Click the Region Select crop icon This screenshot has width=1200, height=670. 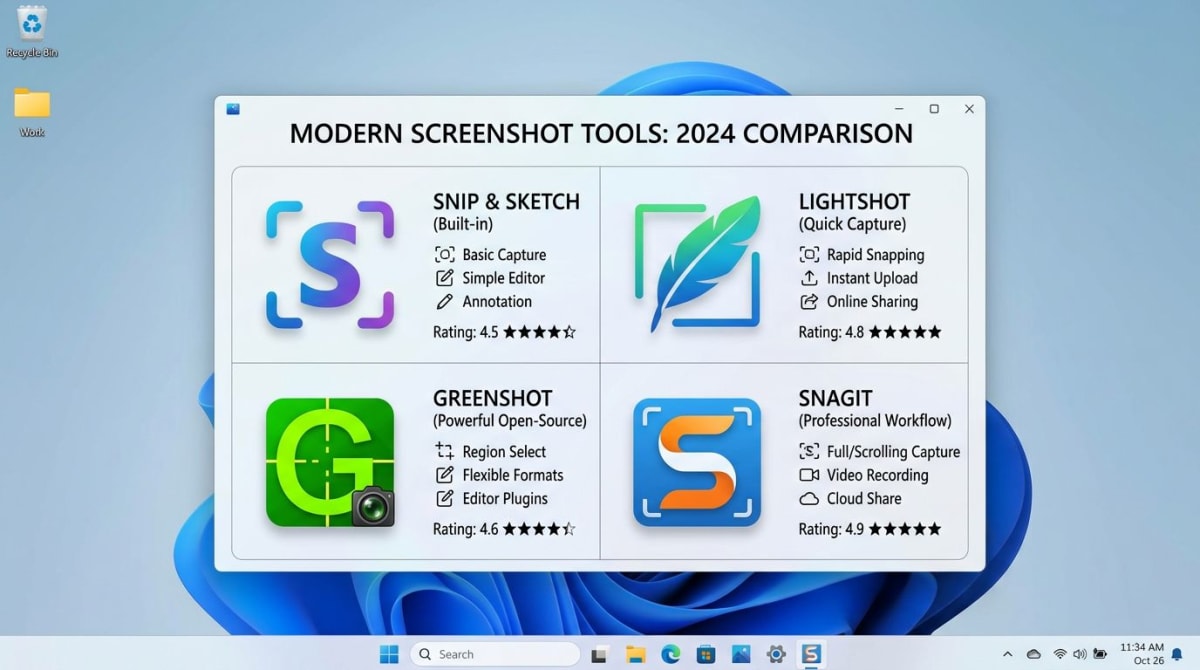pos(445,452)
